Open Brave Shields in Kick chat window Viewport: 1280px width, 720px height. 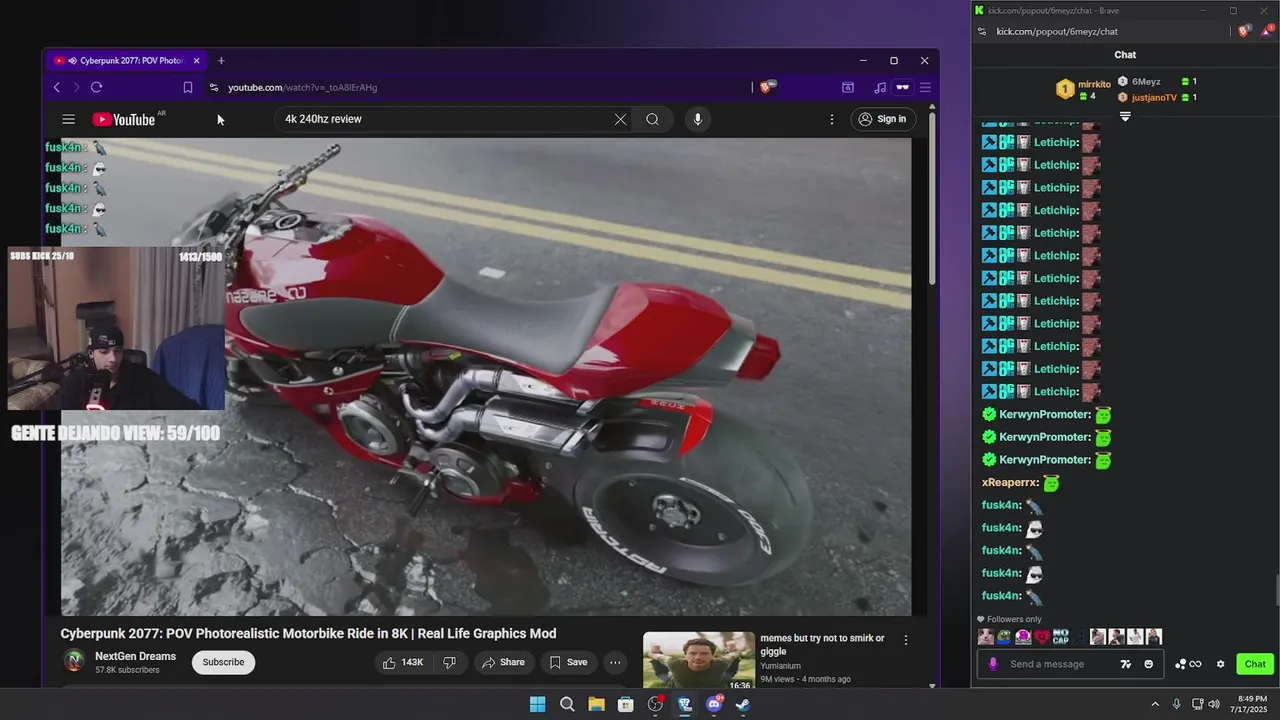click(1244, 31)
